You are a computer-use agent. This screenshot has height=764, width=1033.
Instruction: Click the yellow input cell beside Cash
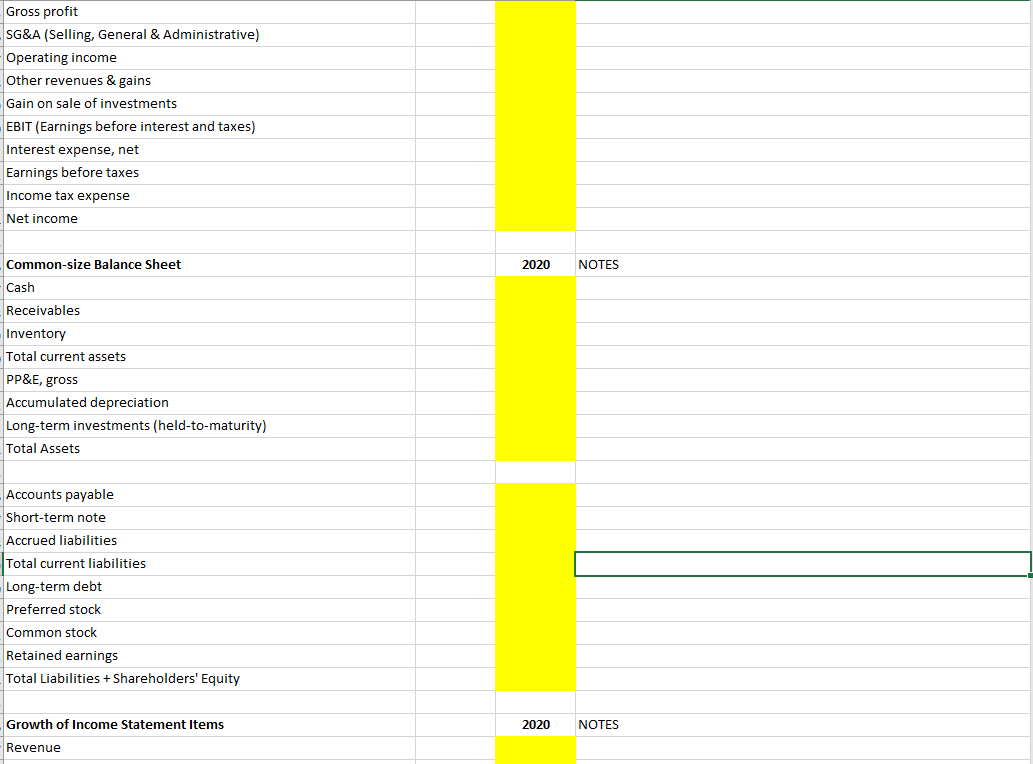(x=535, y=287)
